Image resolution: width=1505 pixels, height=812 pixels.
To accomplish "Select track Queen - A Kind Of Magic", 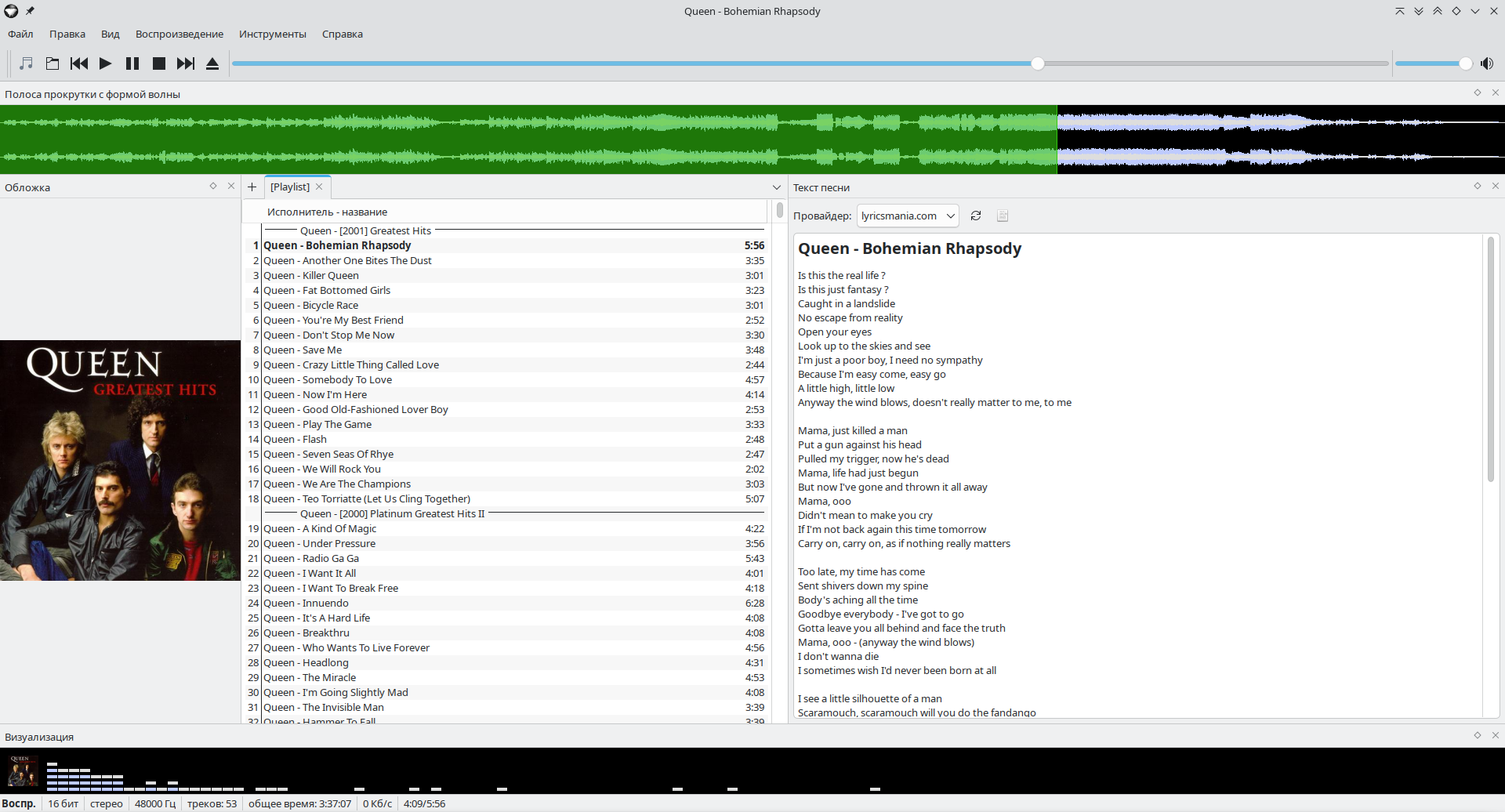I will [x=506, y=528].
